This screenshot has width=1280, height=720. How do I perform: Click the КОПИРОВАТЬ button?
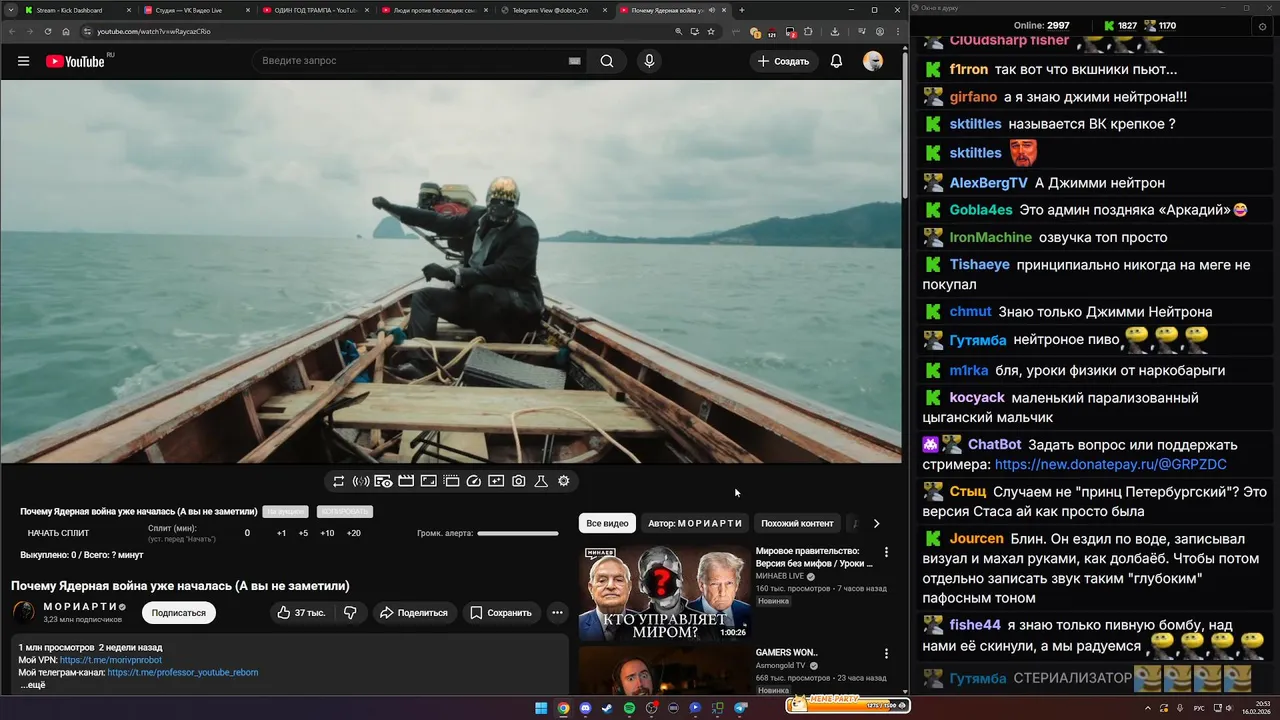point(345,511)
